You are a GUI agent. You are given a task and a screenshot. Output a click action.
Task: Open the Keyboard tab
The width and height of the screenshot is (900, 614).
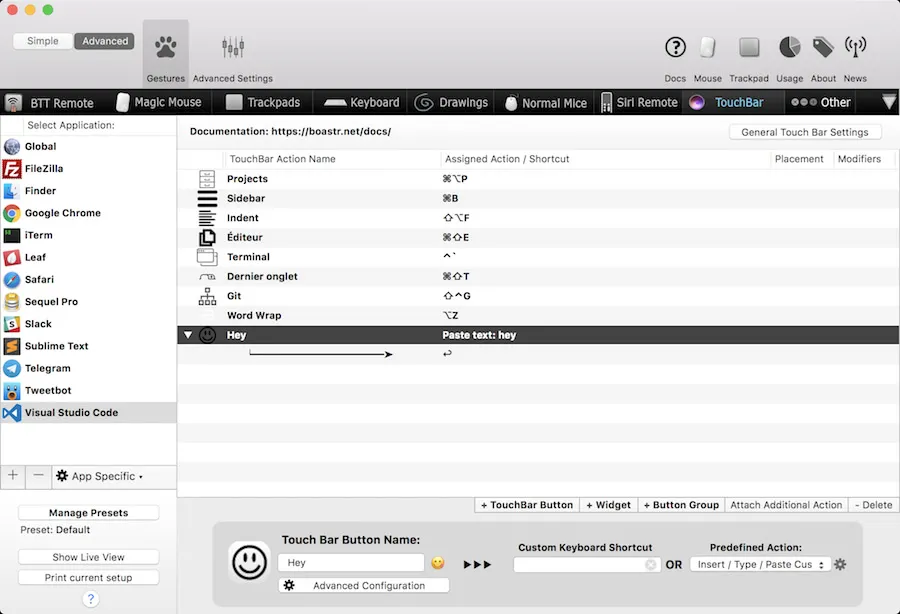(362, 102)
